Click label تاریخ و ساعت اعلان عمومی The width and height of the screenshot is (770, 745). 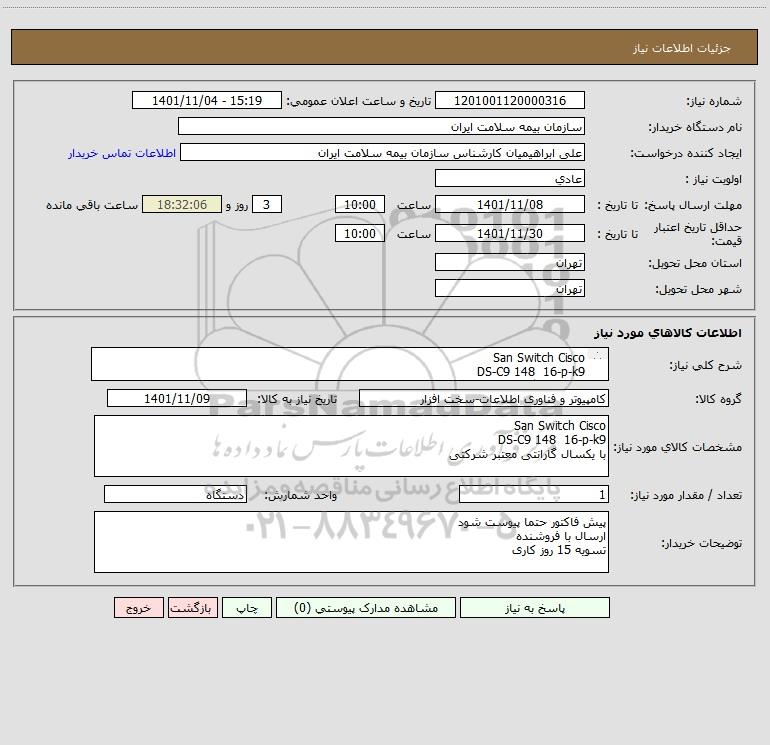[x=359, y=101]
